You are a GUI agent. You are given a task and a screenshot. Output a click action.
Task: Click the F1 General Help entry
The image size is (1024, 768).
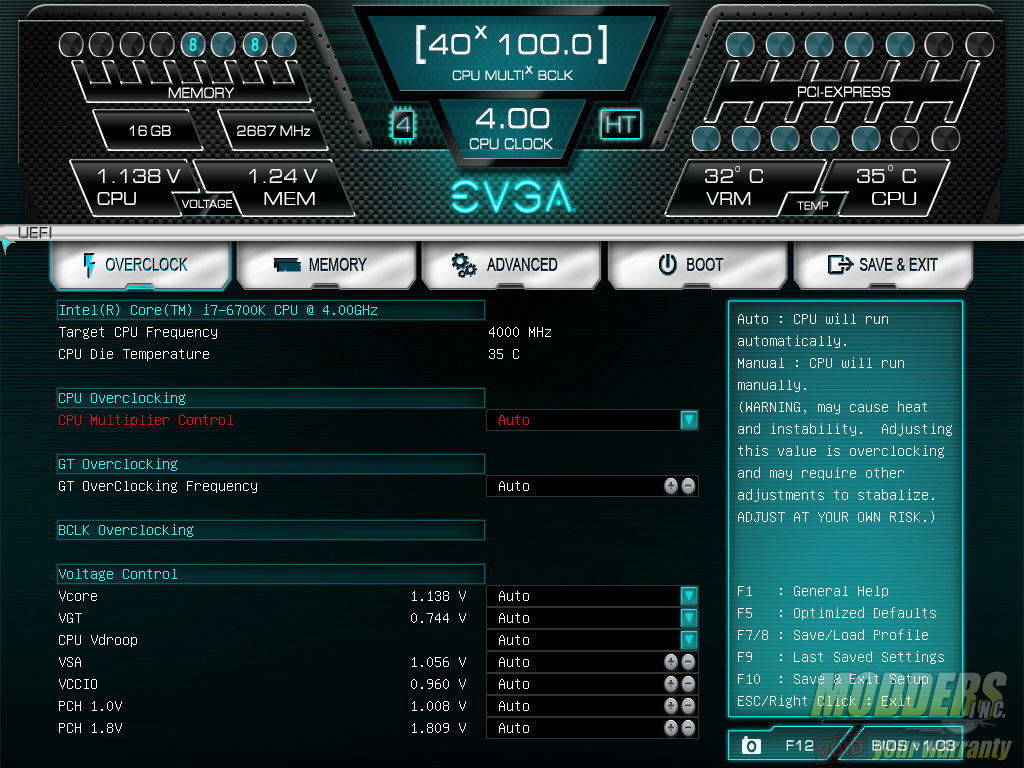812,591
